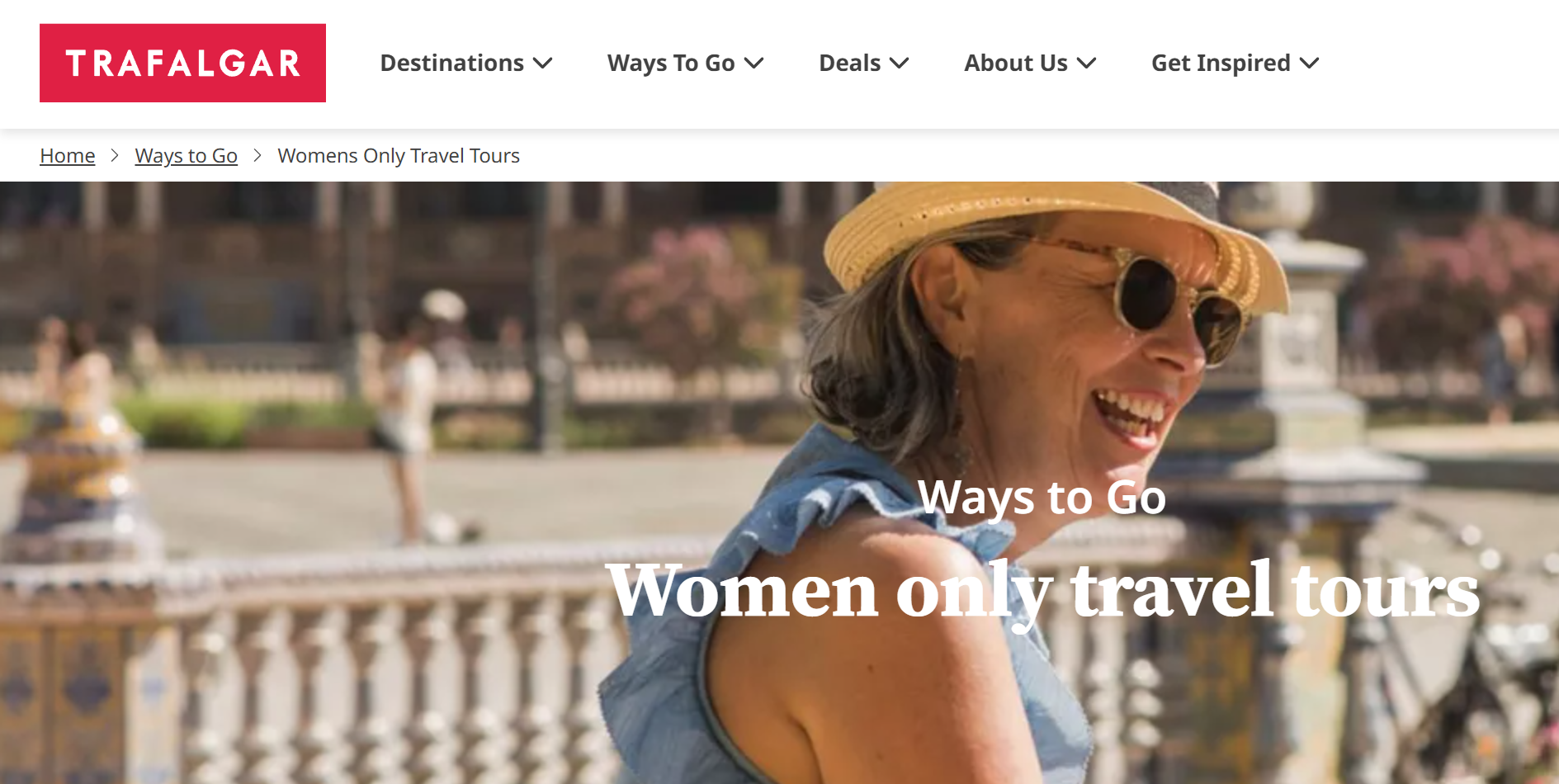Viewport: 1559px width, 784px height.
Task: Click the hero heading Women only travel tours
Action: (1042, 590)
